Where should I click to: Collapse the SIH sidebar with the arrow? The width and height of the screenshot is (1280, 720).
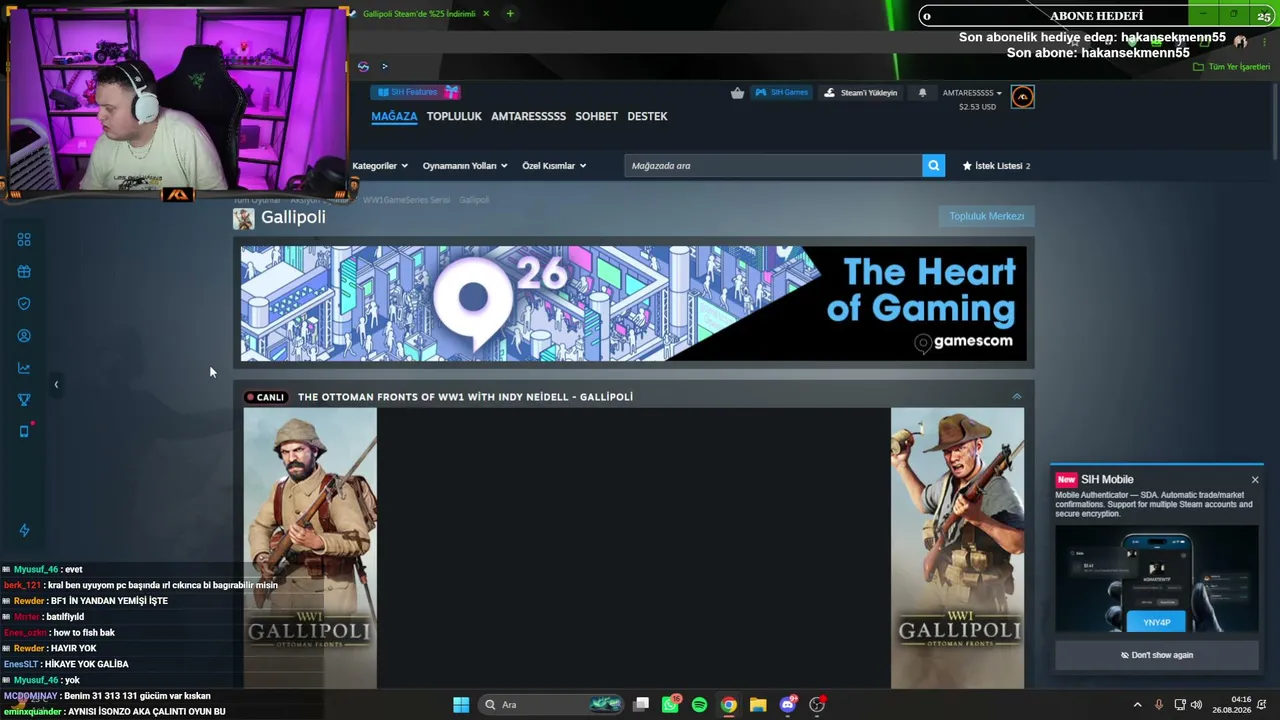click(x=56, y=384)
